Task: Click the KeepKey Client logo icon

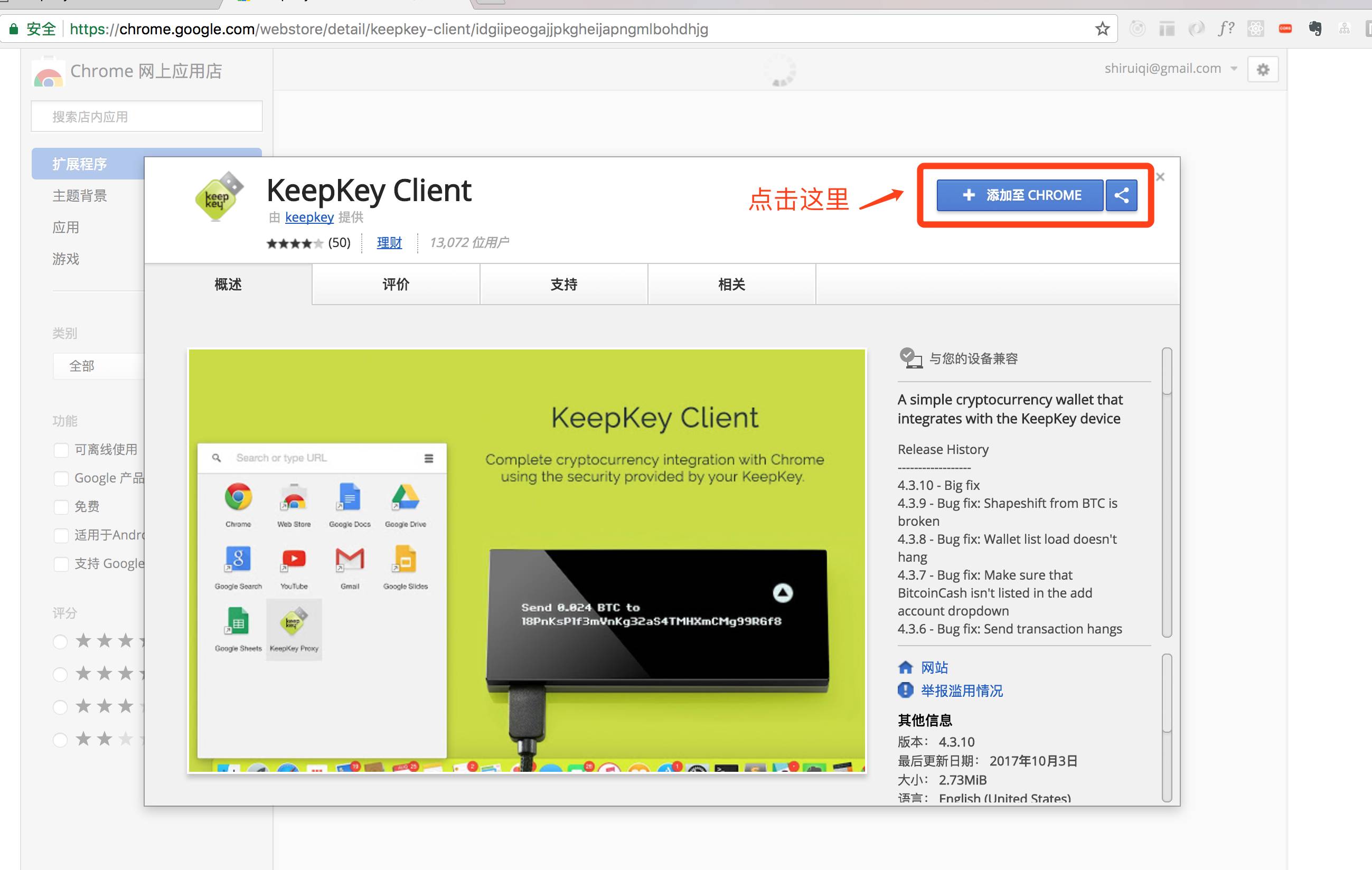Action: (218, 196)
